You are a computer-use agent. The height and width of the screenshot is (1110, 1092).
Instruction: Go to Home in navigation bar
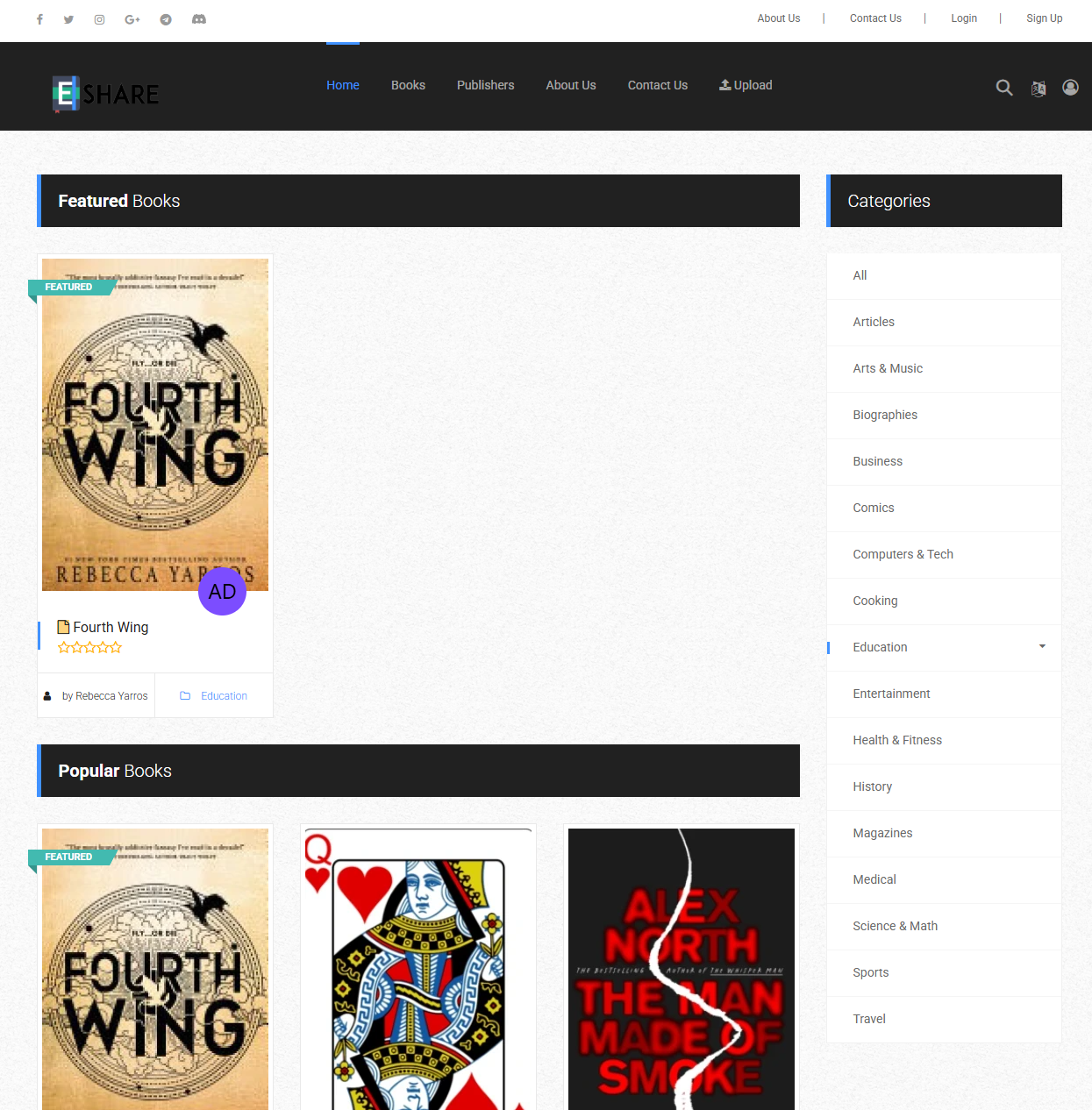pos(343,85)
